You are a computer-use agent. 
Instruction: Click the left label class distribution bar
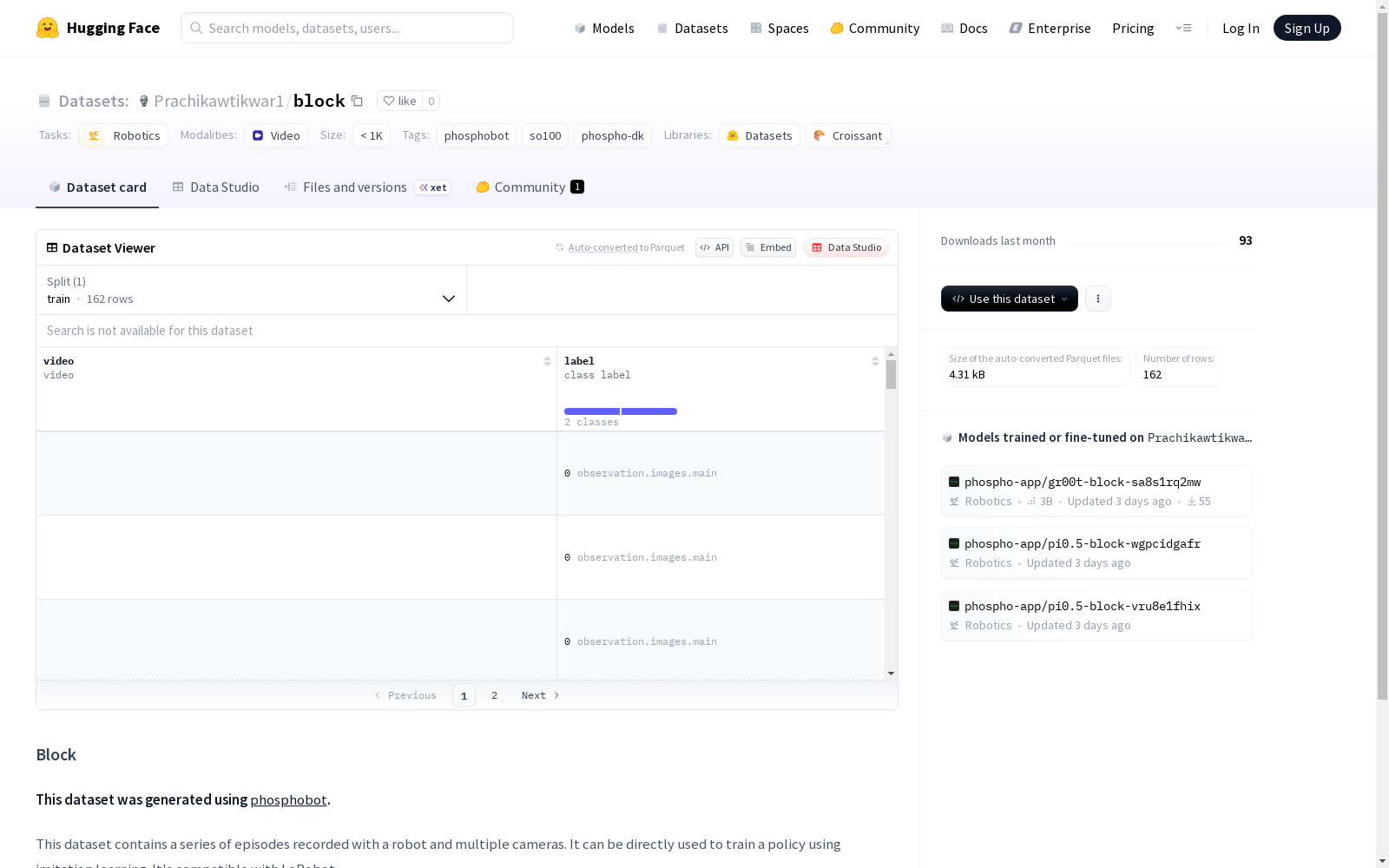coord(592,411)
